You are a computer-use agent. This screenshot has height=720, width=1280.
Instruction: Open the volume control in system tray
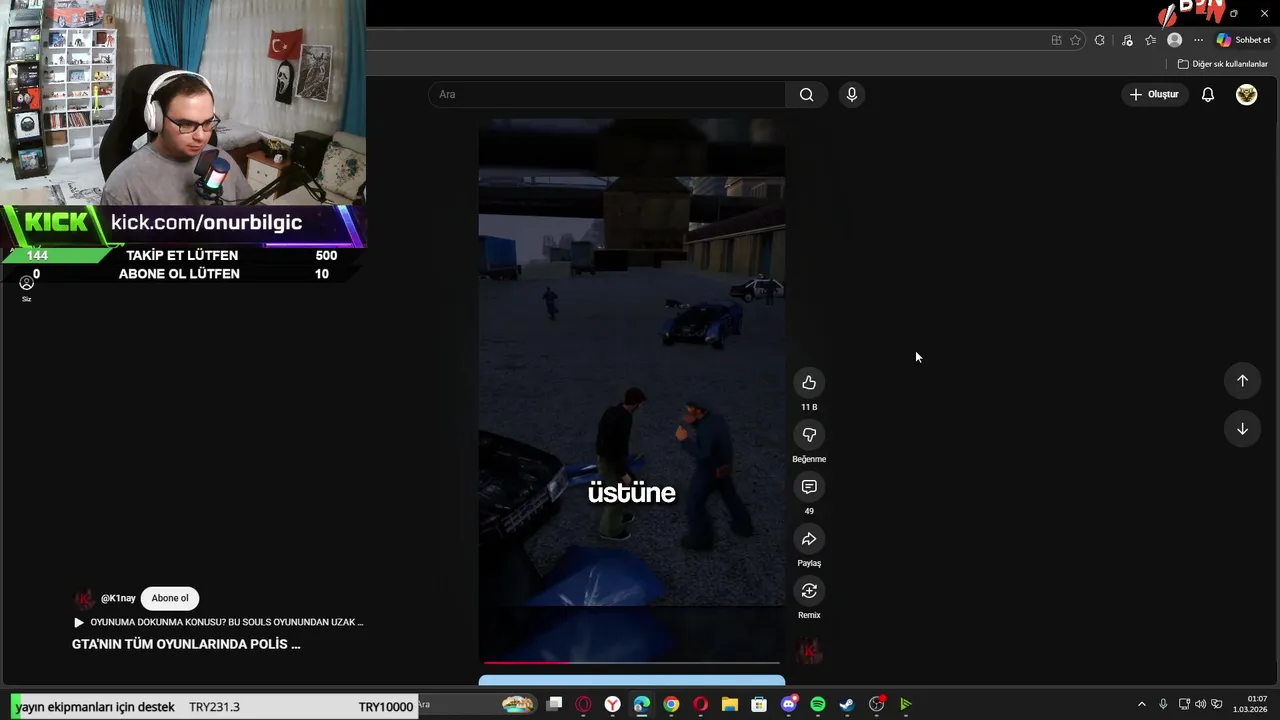tap(1200, 704)
